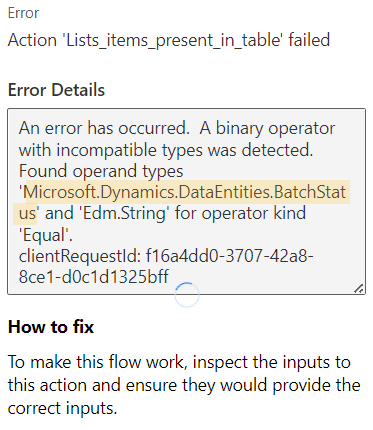Click the 'correct inputs.' final line
The width and height of the screenshot is (373, 430).
(63, 408)
